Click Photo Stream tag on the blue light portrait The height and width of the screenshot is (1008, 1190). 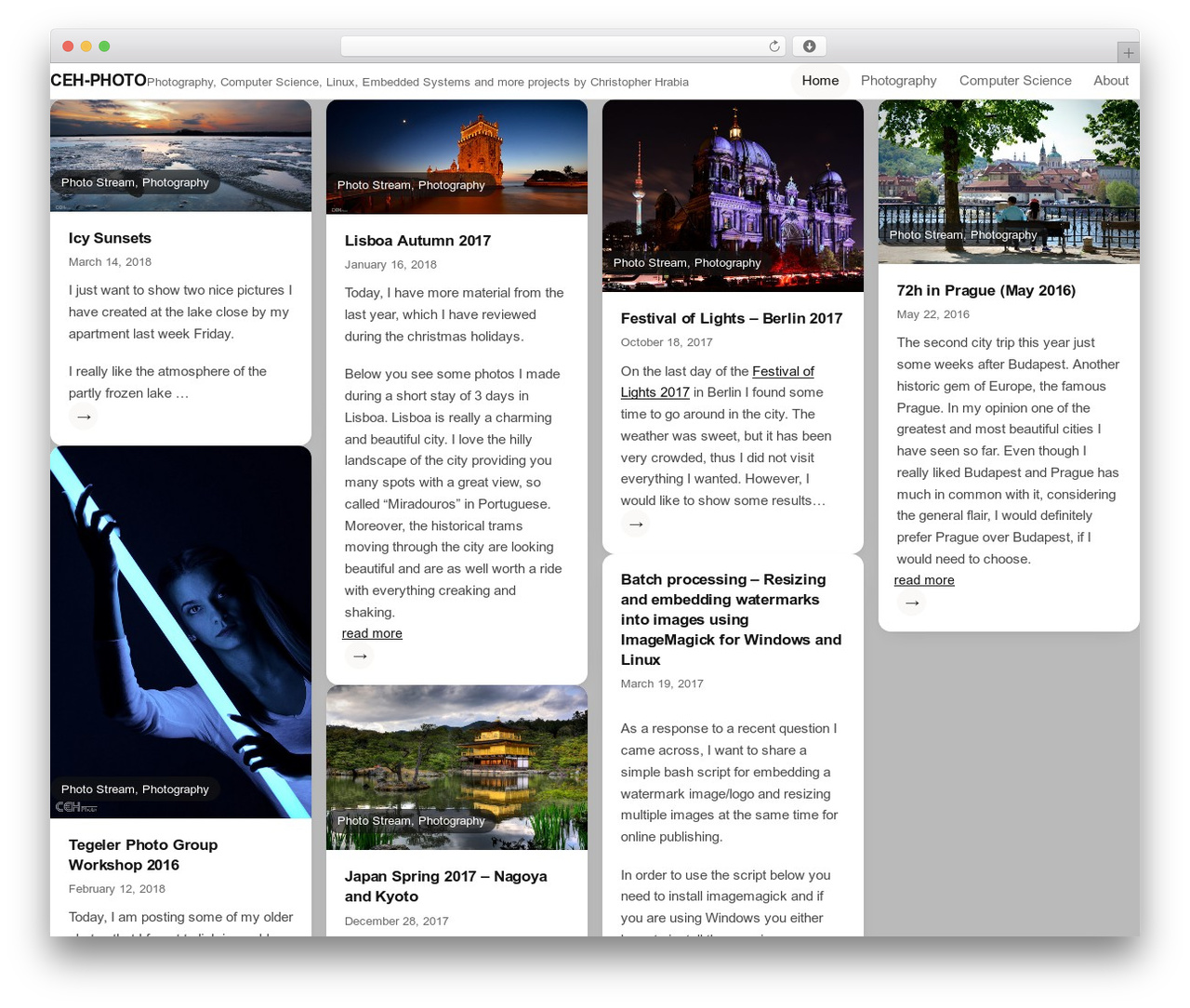coord(98,789)
